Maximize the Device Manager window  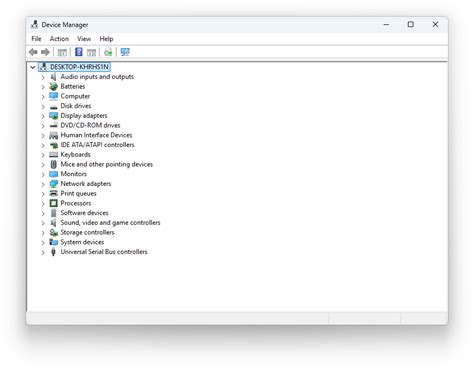click(411, 25)
